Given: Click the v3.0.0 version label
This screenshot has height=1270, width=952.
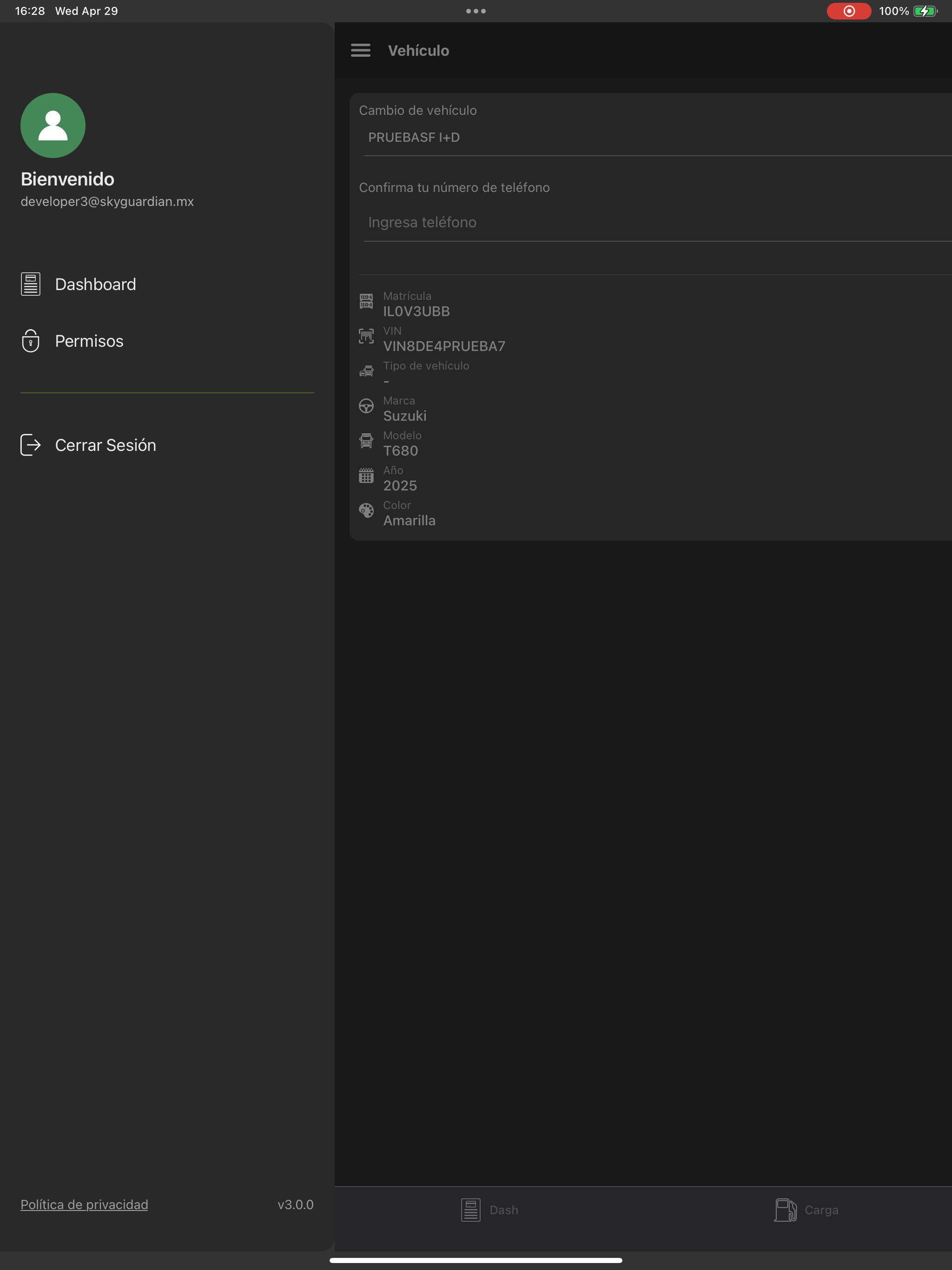Looking at the screenshot, I should [x=296, y=1204].
